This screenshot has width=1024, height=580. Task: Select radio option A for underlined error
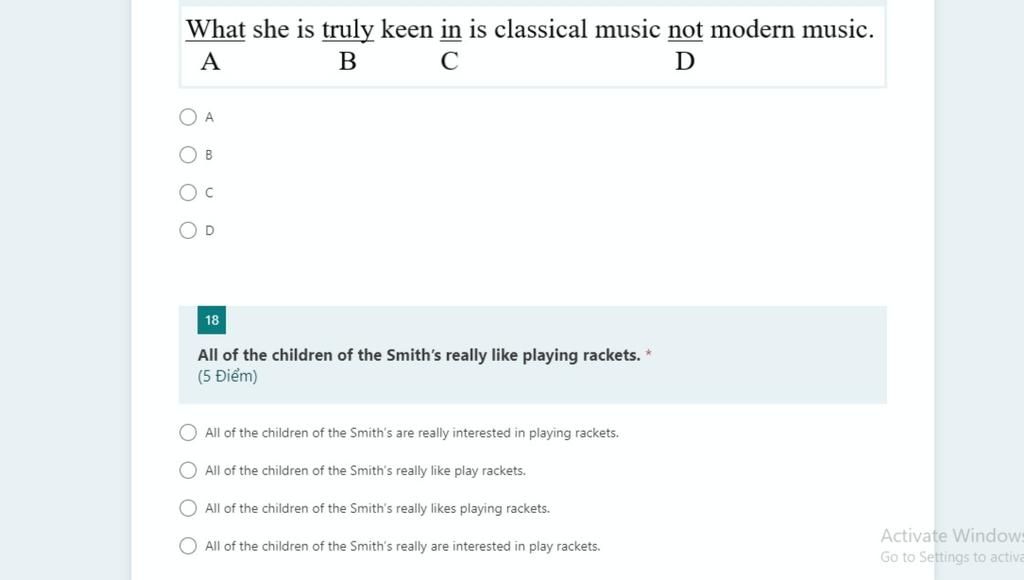[188, 117]
